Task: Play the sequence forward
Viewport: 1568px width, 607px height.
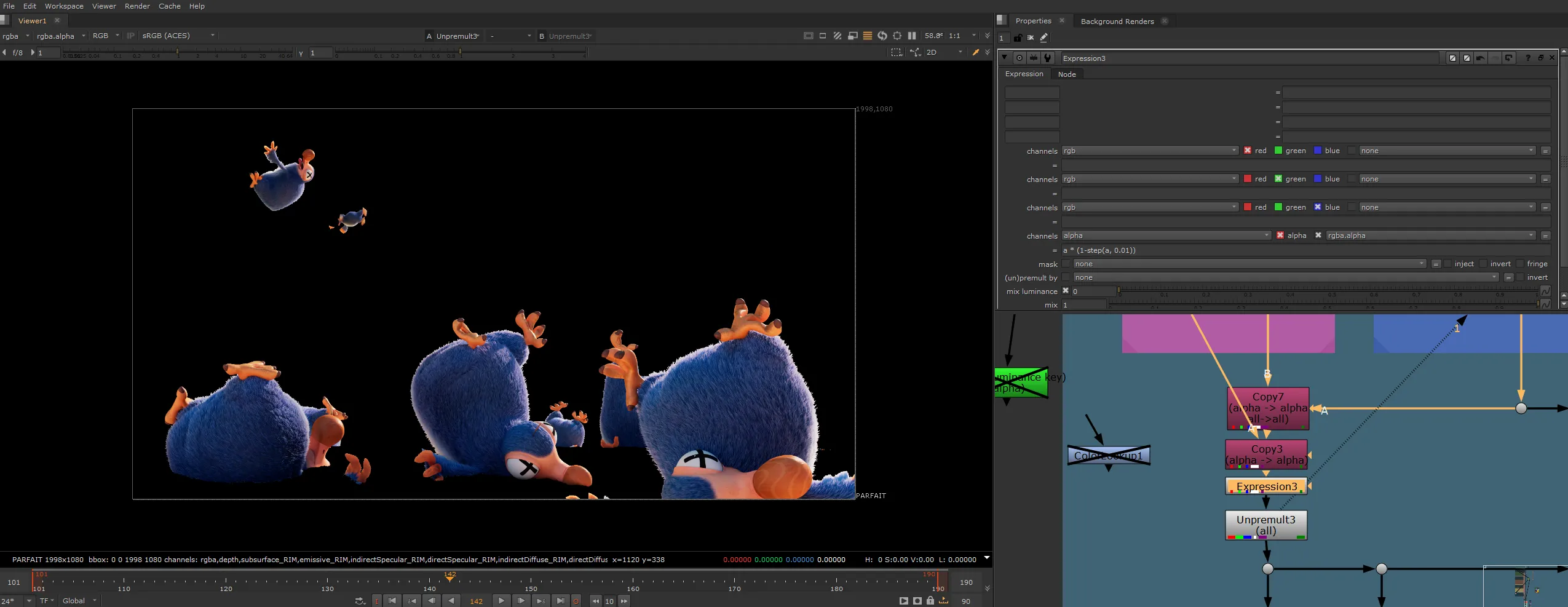Action: pyautogui.click(x=501, y=601)
